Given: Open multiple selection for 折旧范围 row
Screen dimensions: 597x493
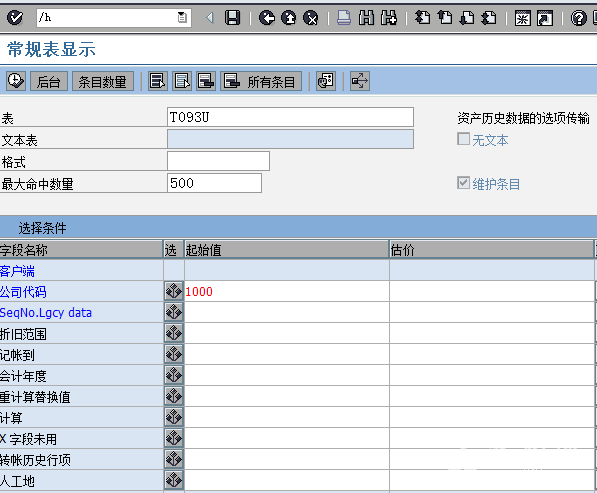Looking at the screenshot, I should coord(174,333).
